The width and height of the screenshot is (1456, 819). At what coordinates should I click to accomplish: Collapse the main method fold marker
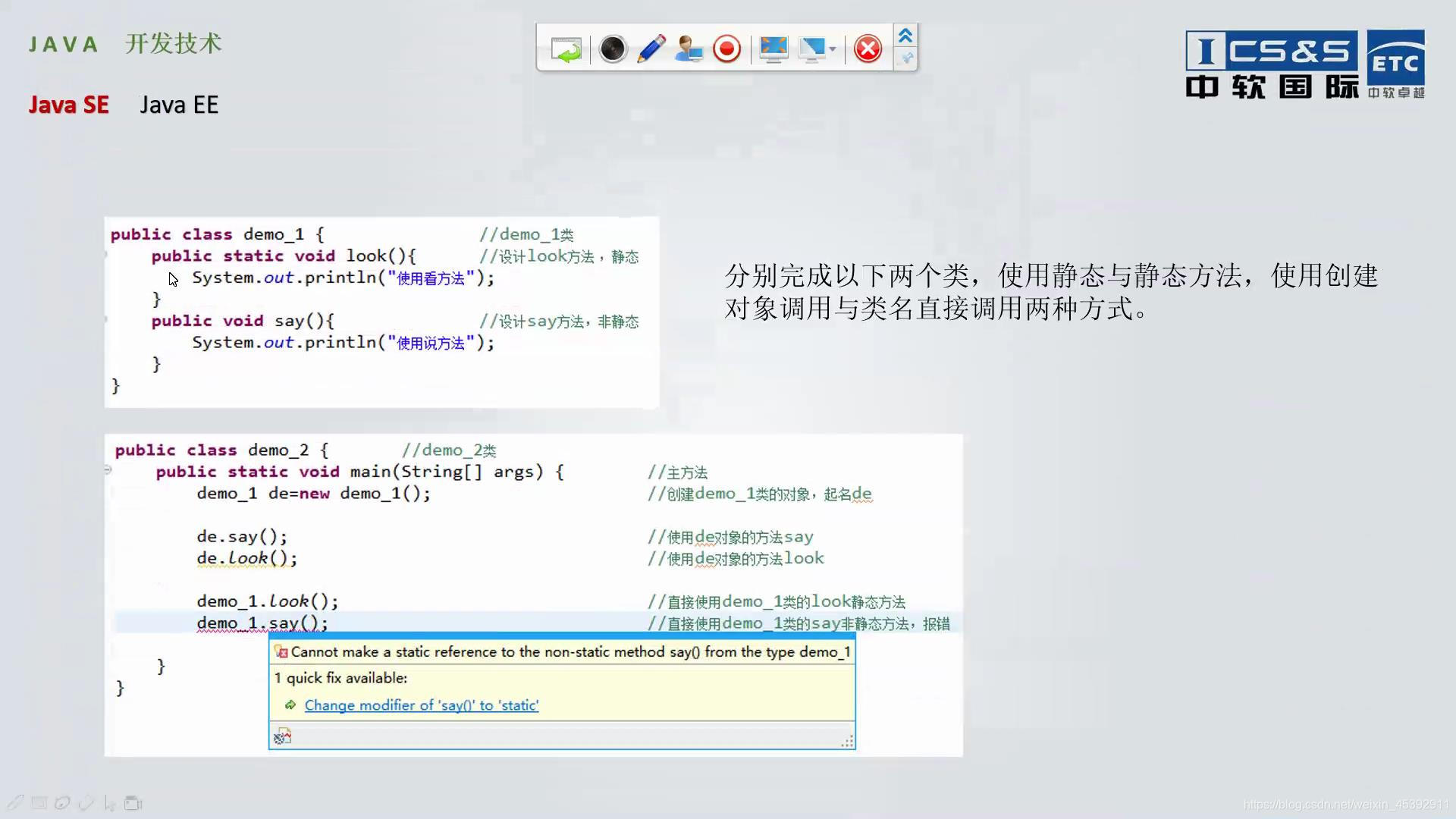(x=108, y=470)
